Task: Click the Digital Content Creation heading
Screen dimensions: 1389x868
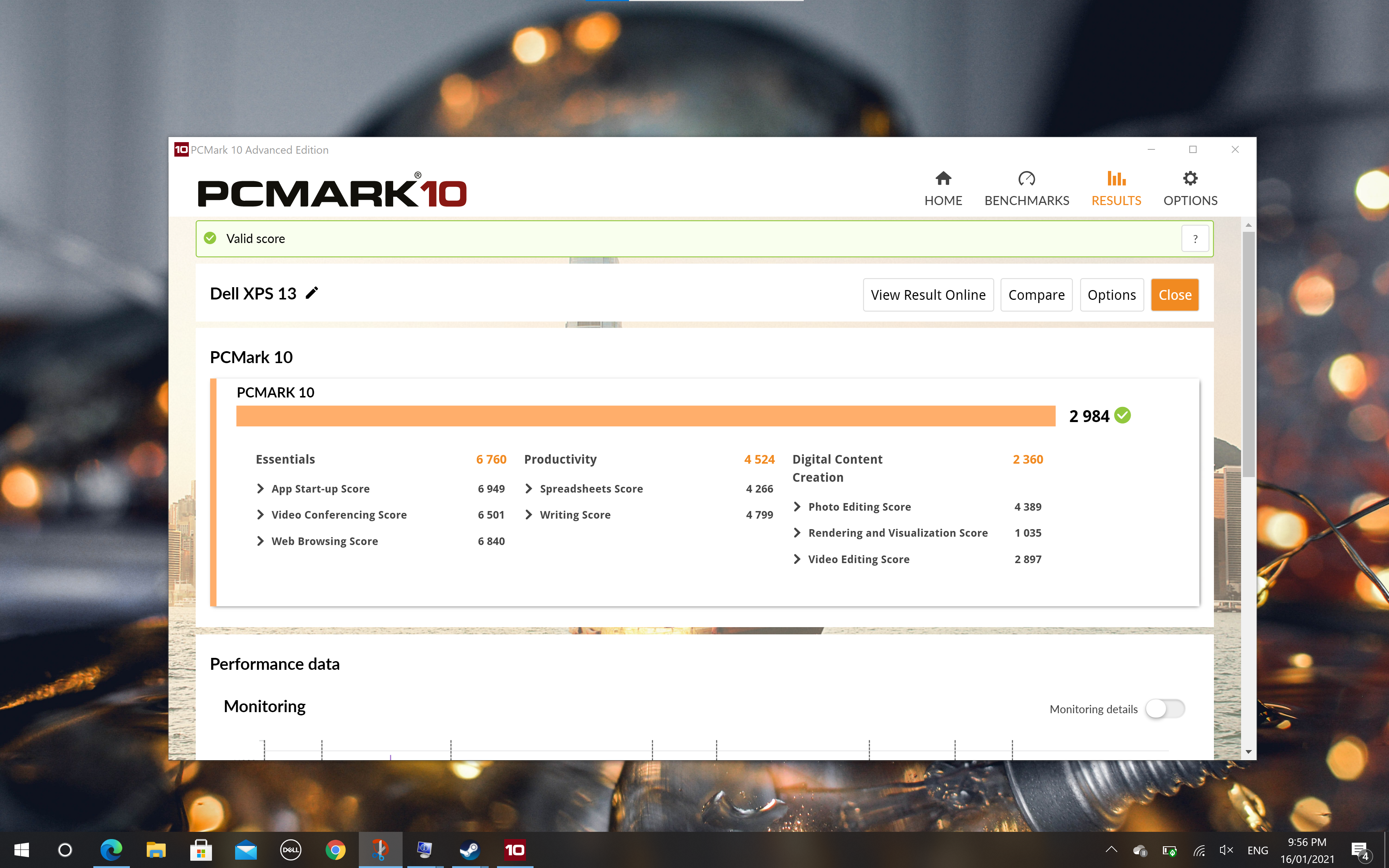Action: pos(837,468)
